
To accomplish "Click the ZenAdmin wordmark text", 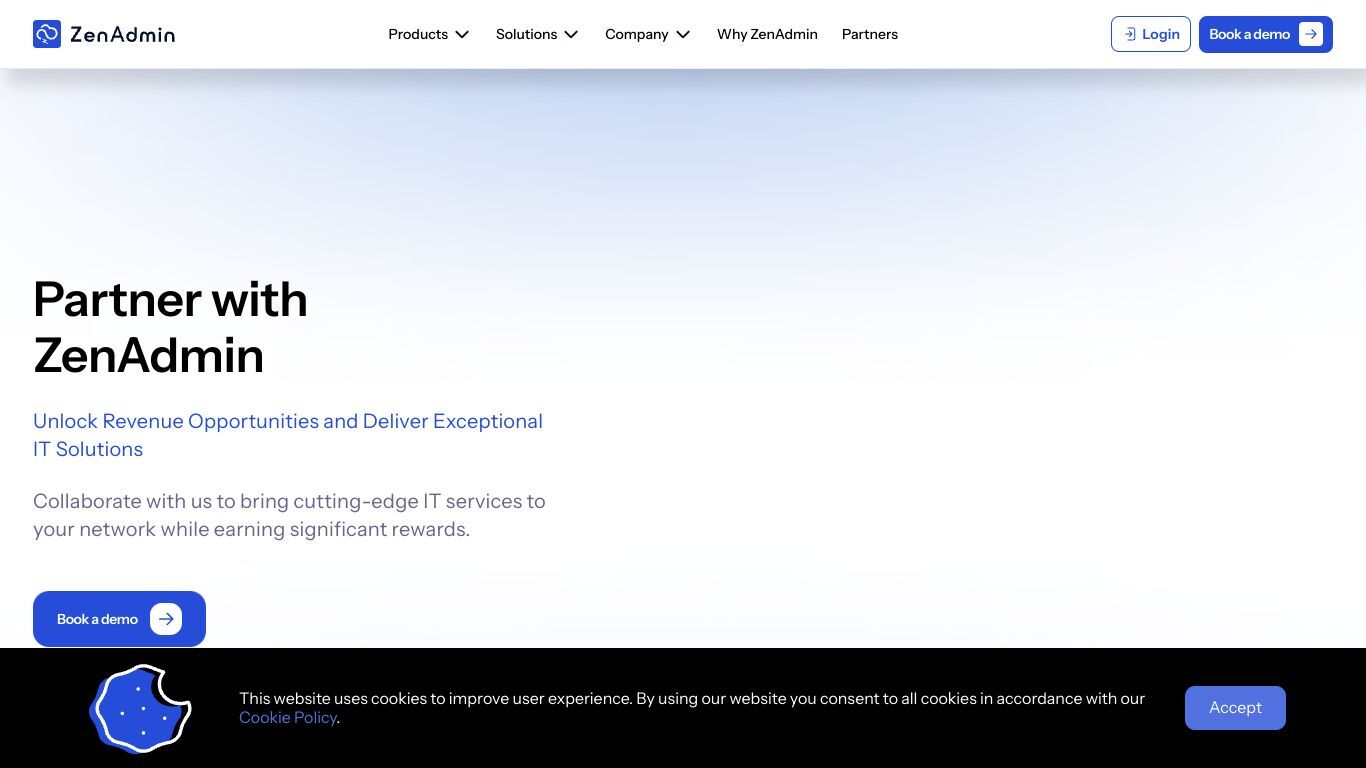I will 122,35.
